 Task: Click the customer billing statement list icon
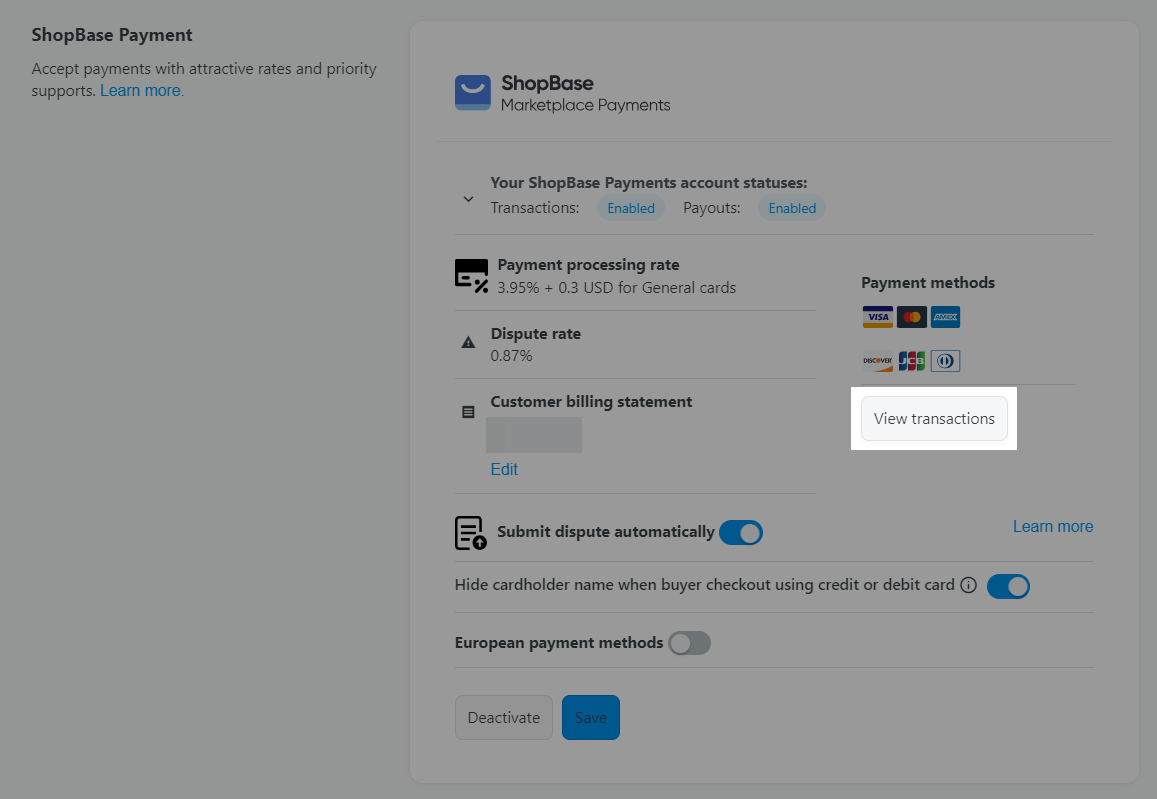(468, 412)
